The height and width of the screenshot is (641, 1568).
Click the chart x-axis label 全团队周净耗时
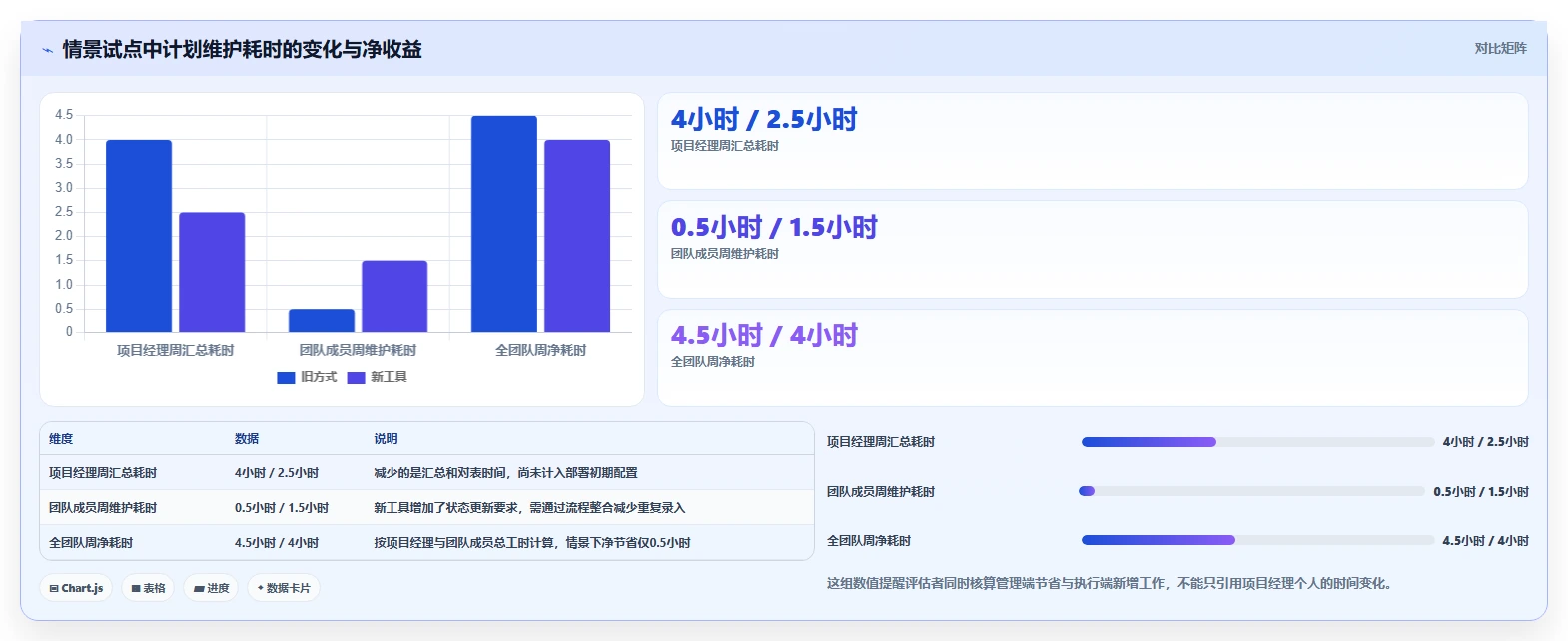click(x=541, y=350)
